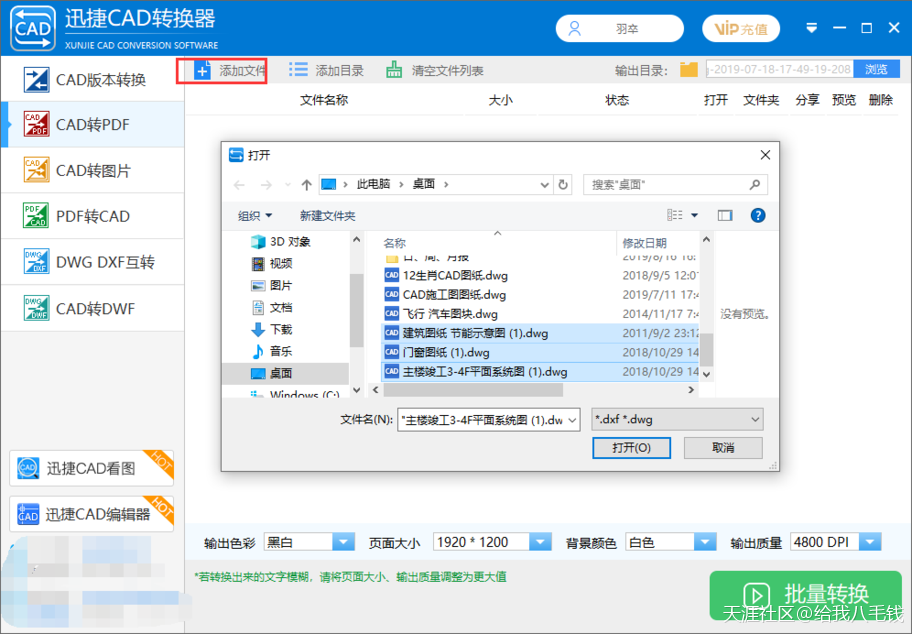Click the 添加目录 list icon
Image resolution: width=912 pixels, height=634 pixels.
tap(298, 70)
